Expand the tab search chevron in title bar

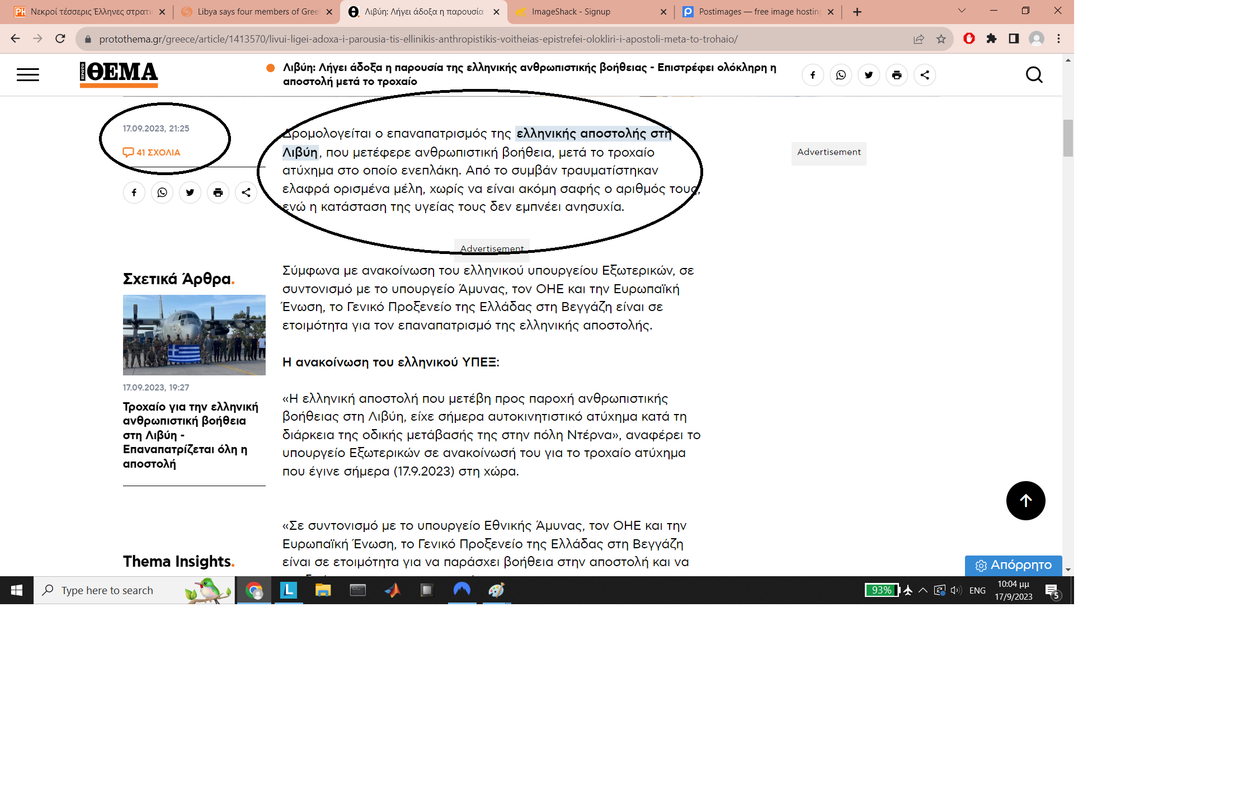point(962,11)
